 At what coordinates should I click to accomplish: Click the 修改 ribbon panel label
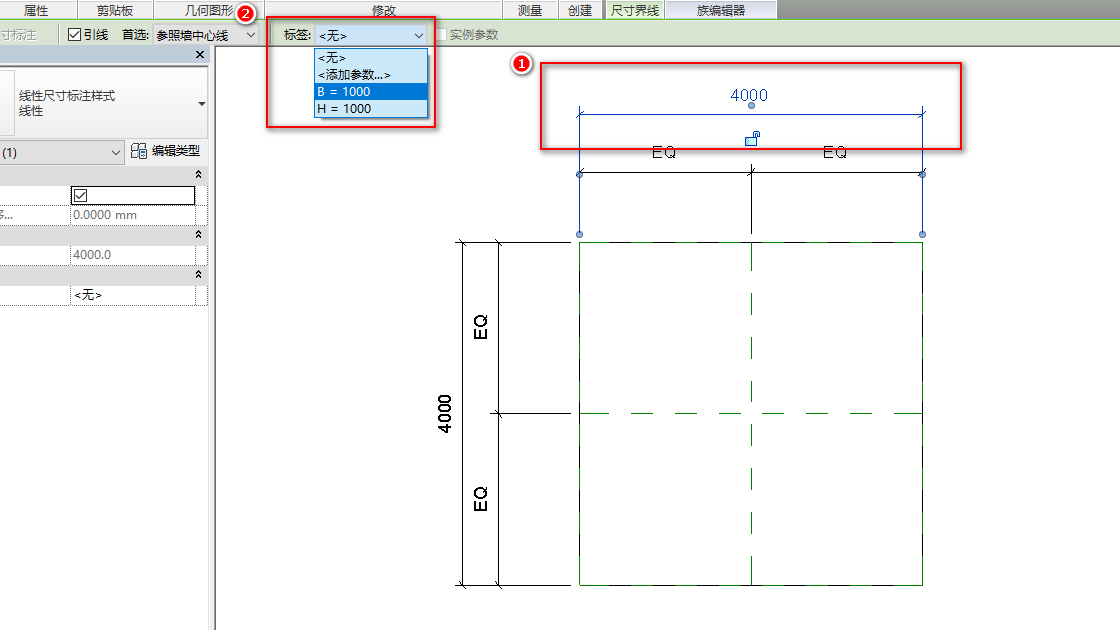tap(384, 10)
